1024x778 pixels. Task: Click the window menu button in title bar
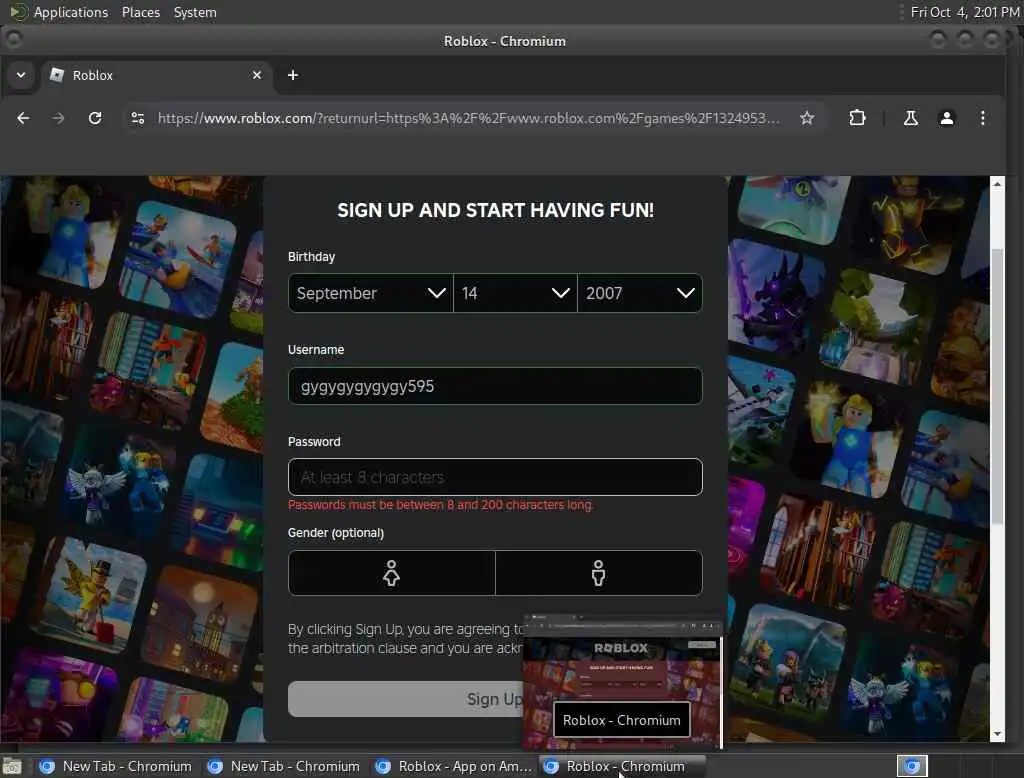pos(12,41)
